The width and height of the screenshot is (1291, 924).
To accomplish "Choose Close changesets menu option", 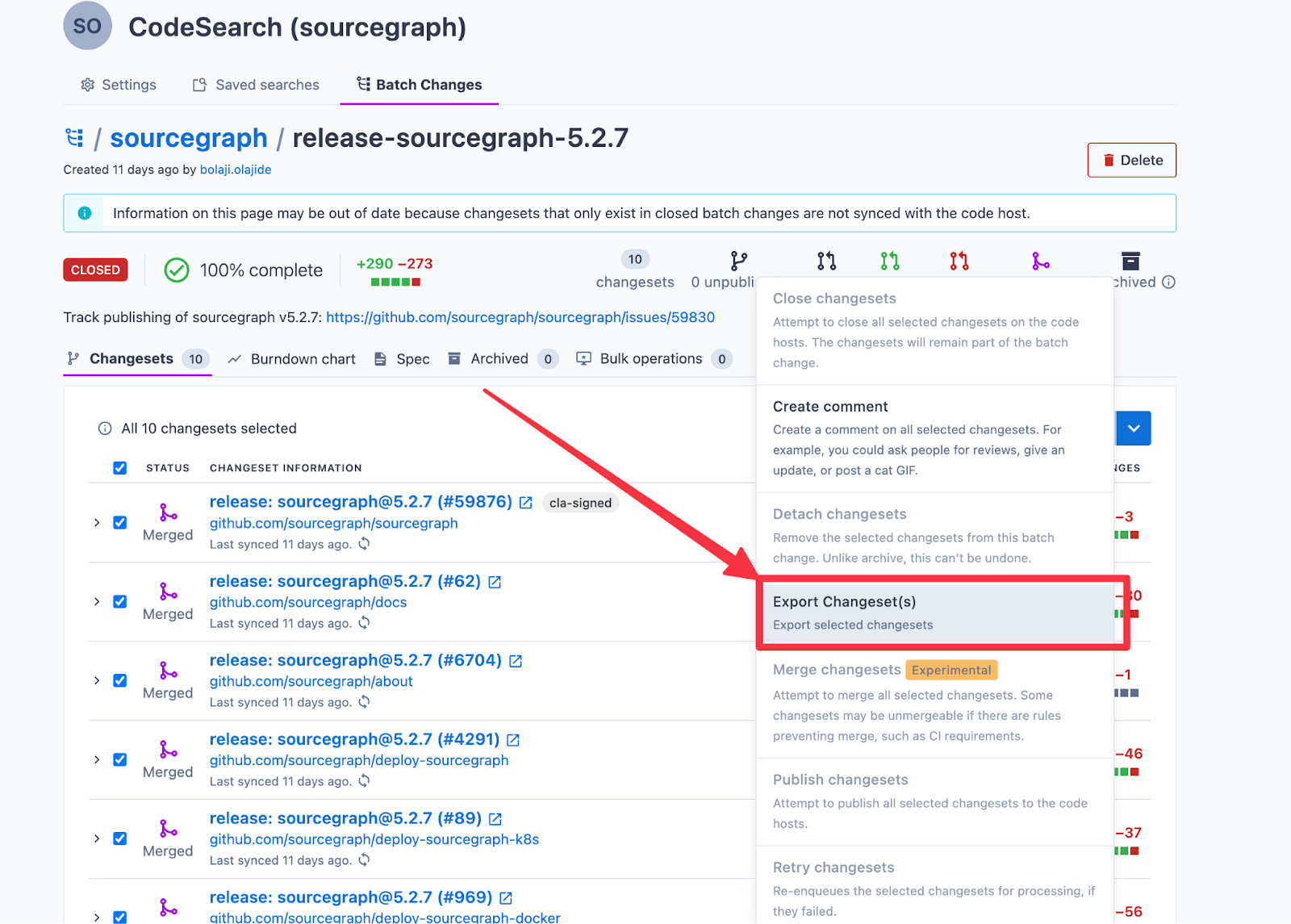I will click(x=935, y=331).
